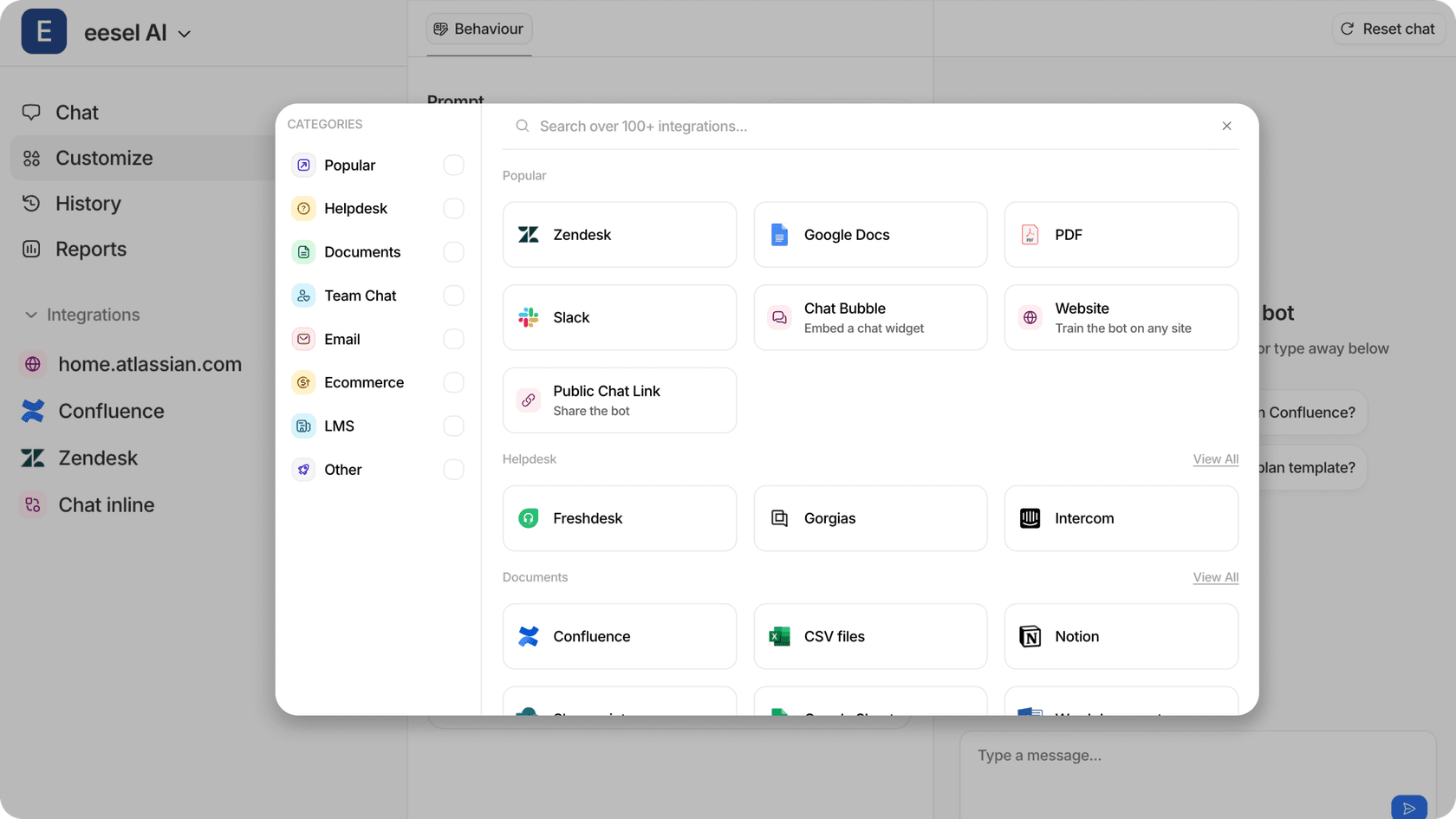Focus the Search over 100+ integrations field
1456x819 pixels.
[x=870, y=126]
